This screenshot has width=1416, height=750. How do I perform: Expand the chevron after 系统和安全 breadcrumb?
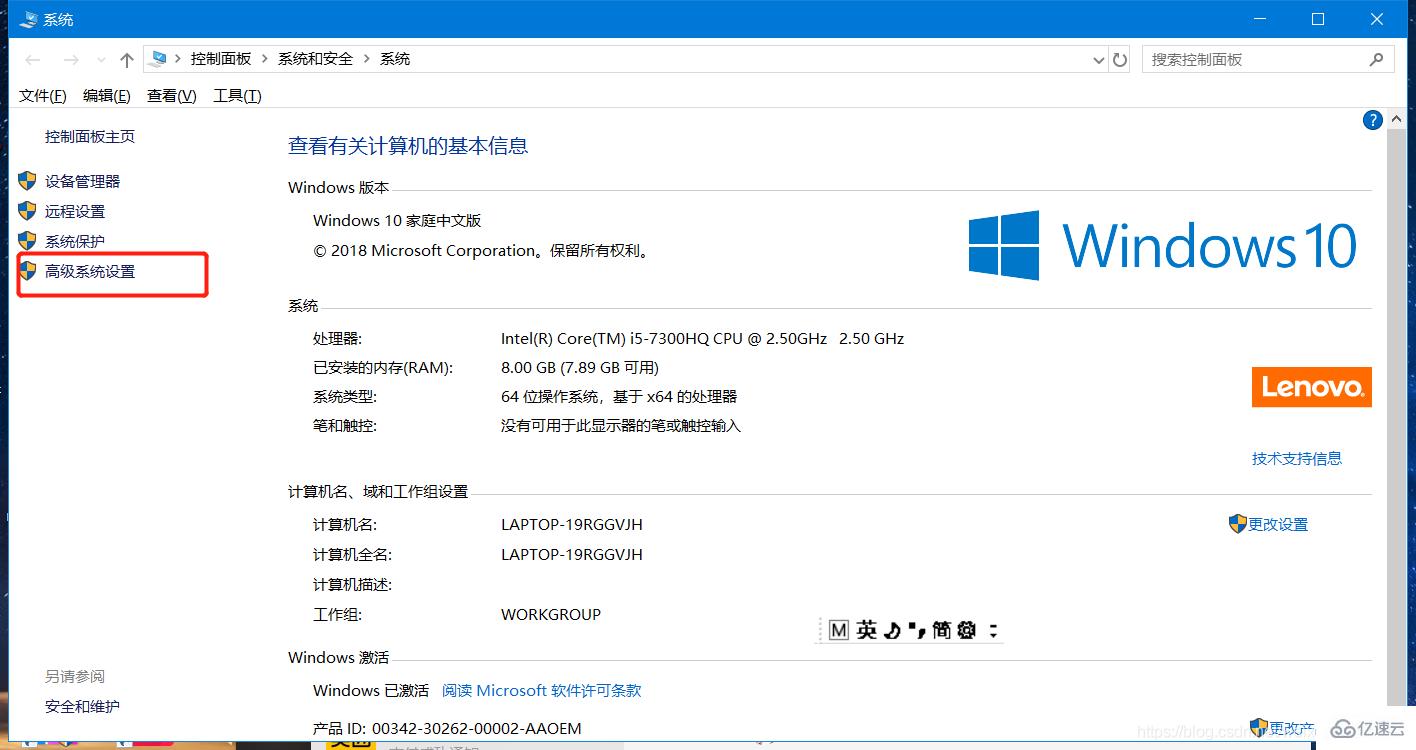pos(366,59)
